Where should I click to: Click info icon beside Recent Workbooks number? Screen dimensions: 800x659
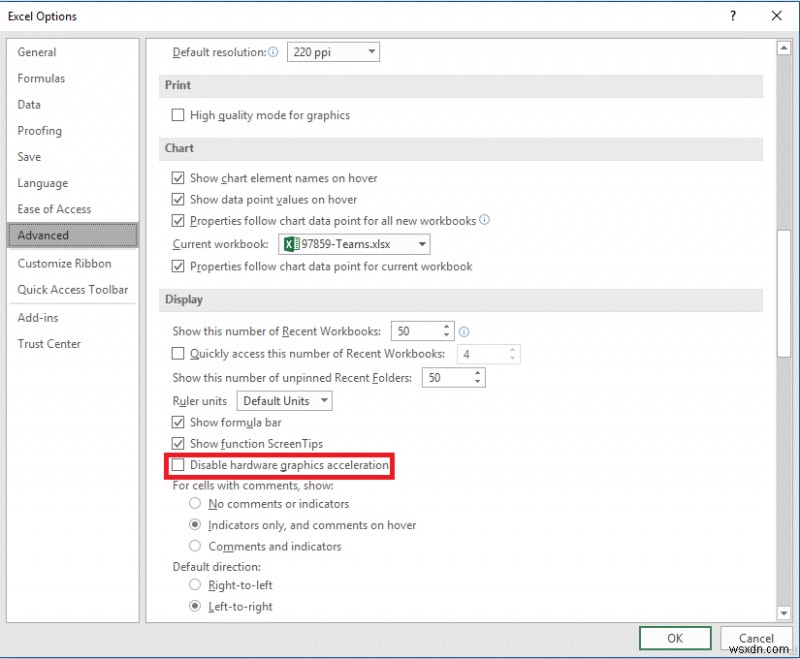click(x=465, y=330)
